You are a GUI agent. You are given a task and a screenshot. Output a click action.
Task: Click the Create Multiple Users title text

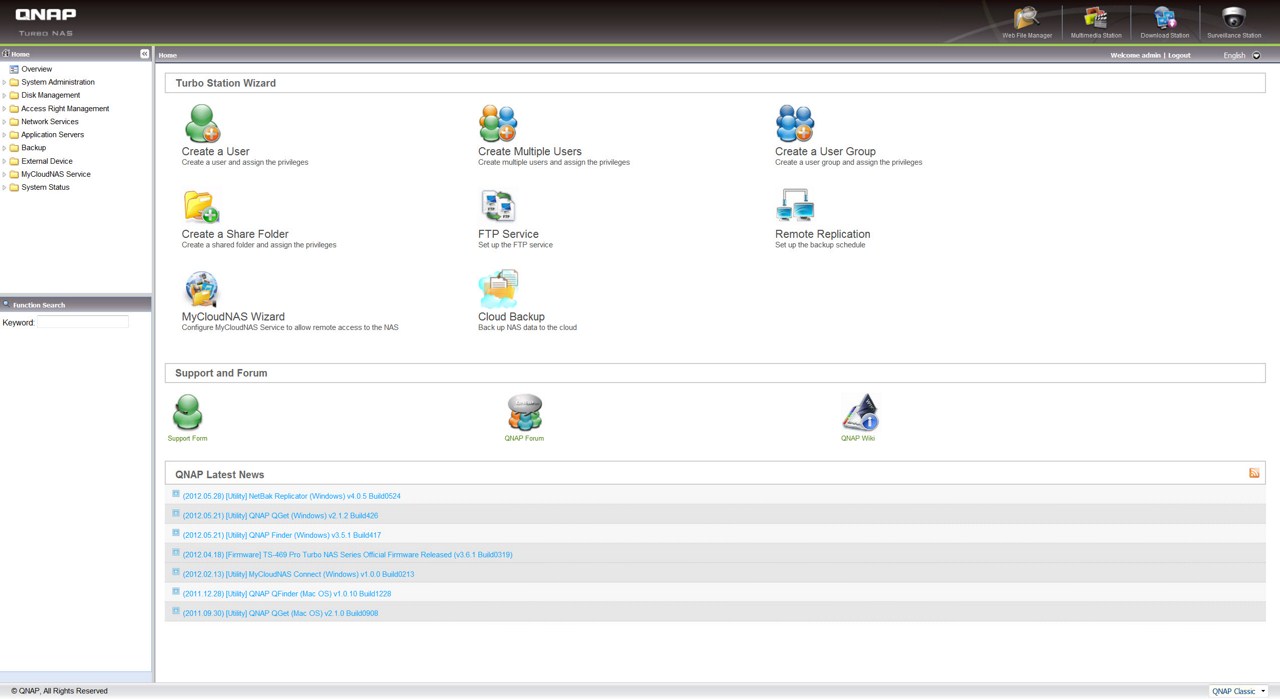[530, 151]
